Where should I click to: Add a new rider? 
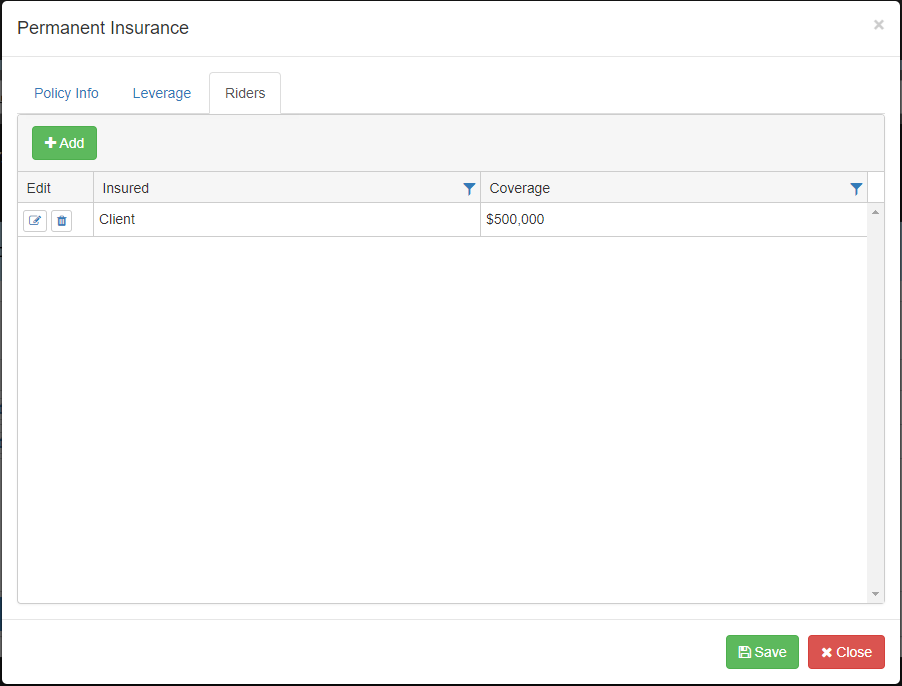coord(64,143)
